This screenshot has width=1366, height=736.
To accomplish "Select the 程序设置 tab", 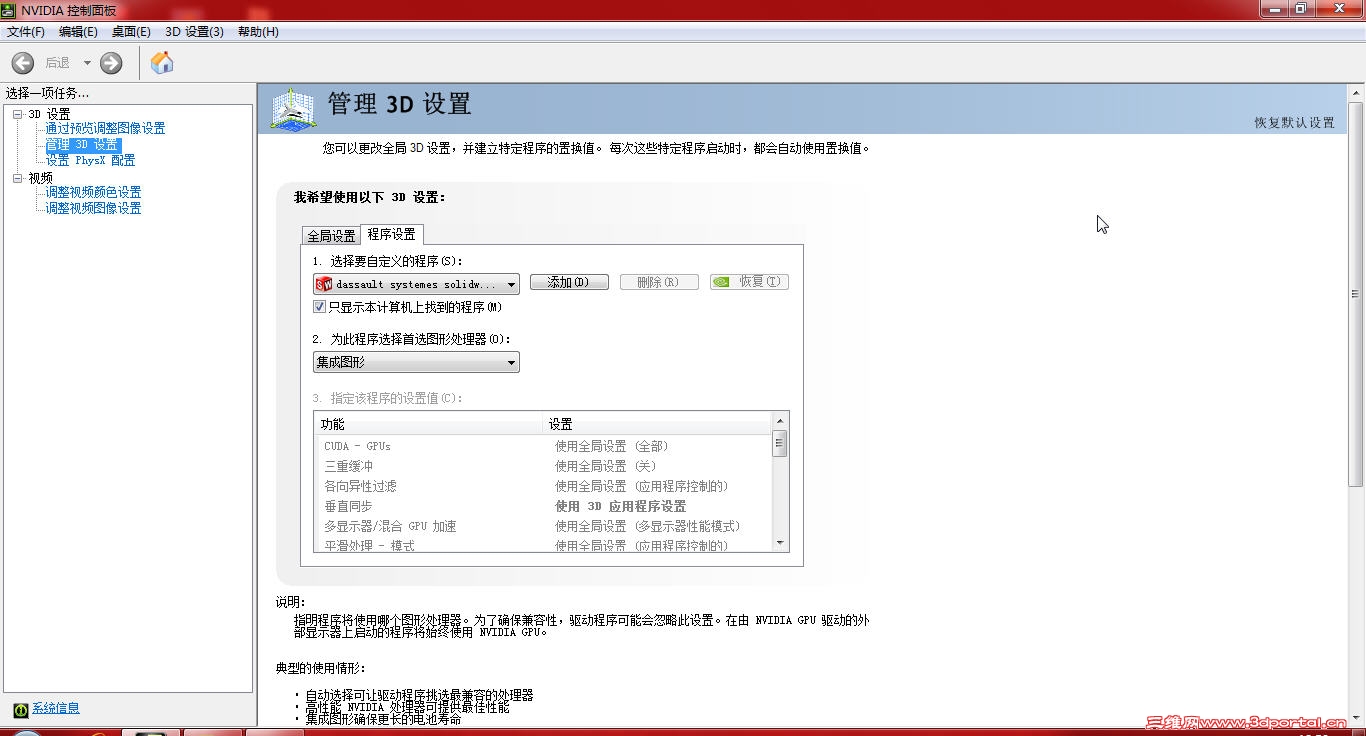I will 391,234.
